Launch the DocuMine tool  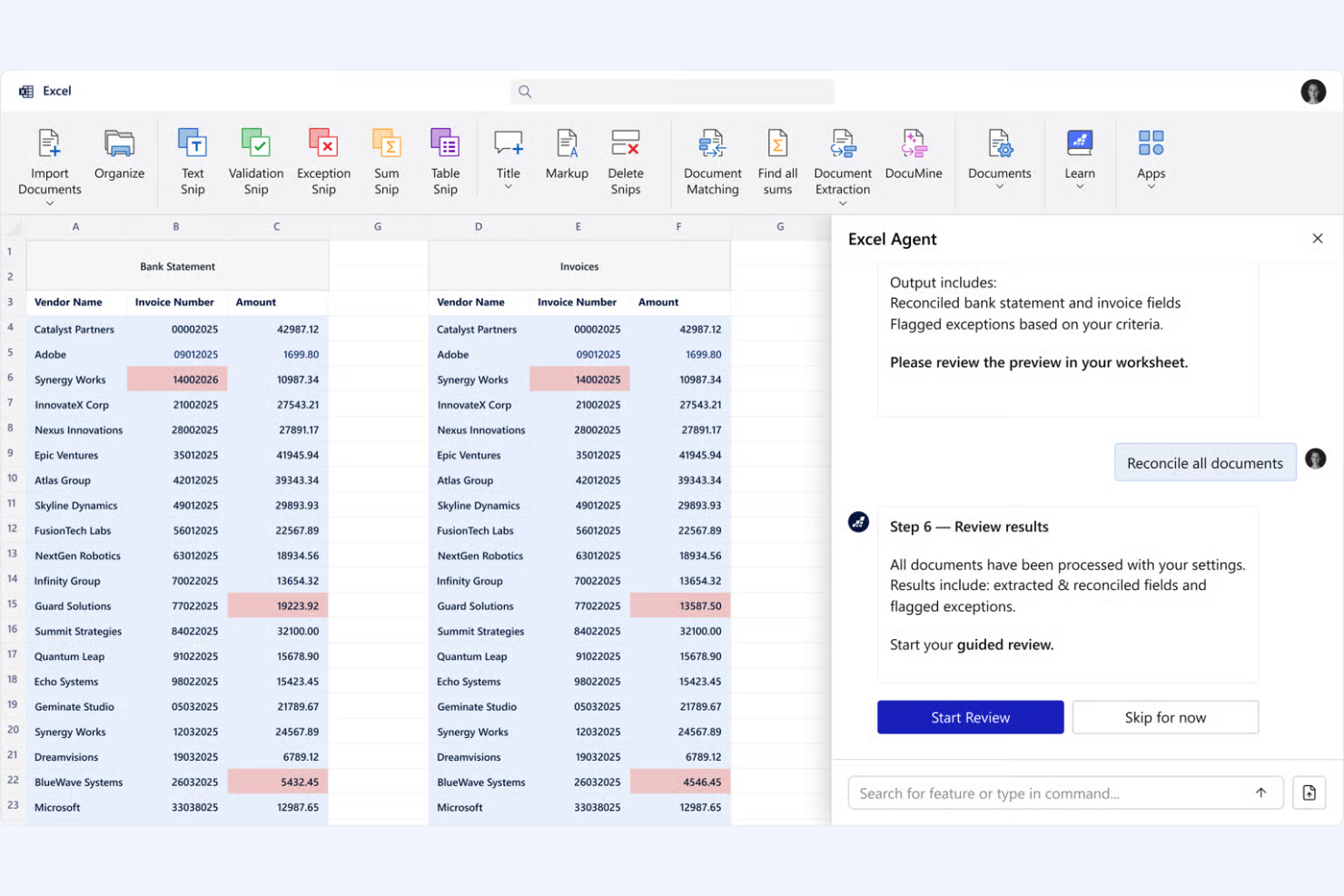[x=914, y=162]
